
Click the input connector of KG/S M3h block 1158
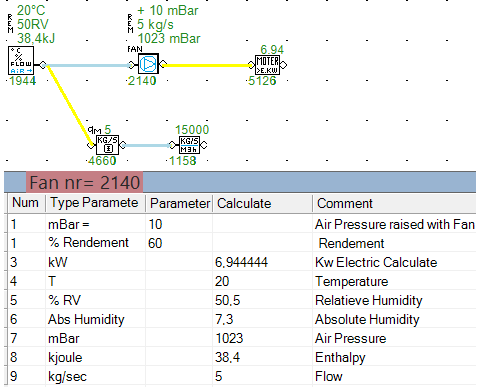(172, 145)
